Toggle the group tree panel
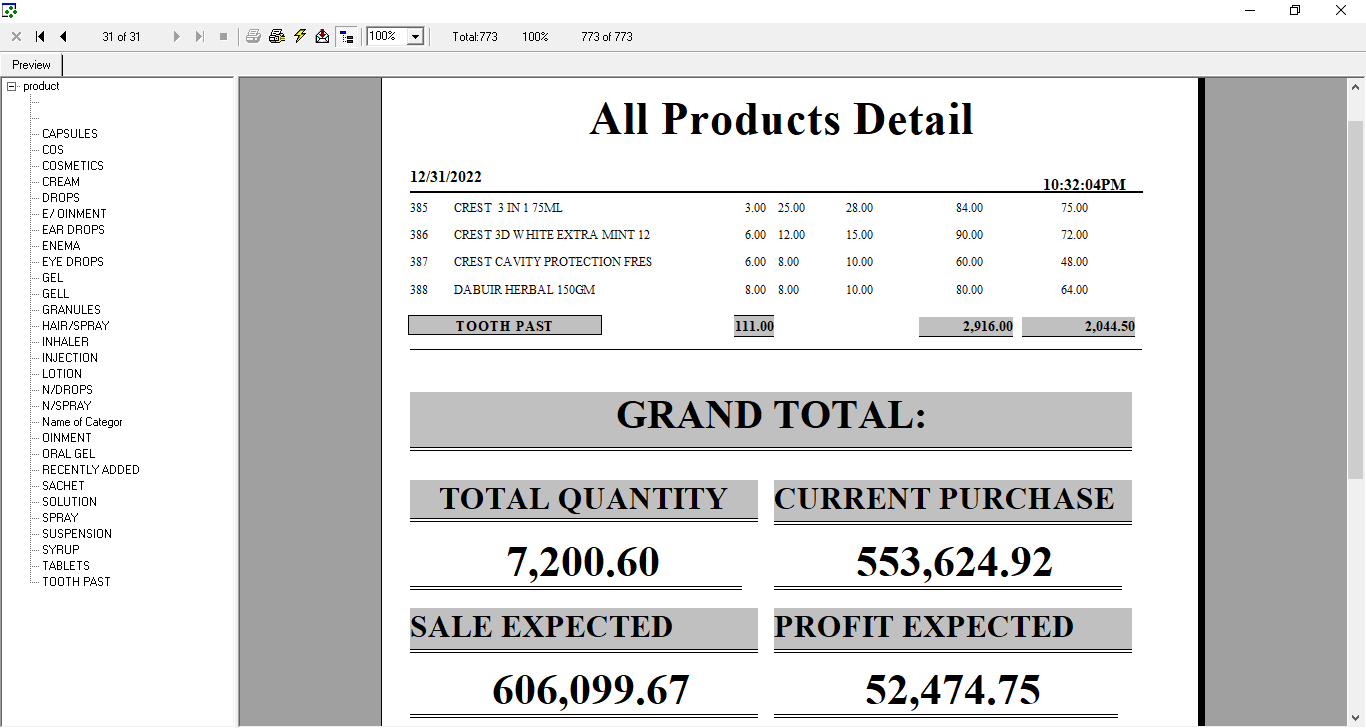 coord(346,37)
